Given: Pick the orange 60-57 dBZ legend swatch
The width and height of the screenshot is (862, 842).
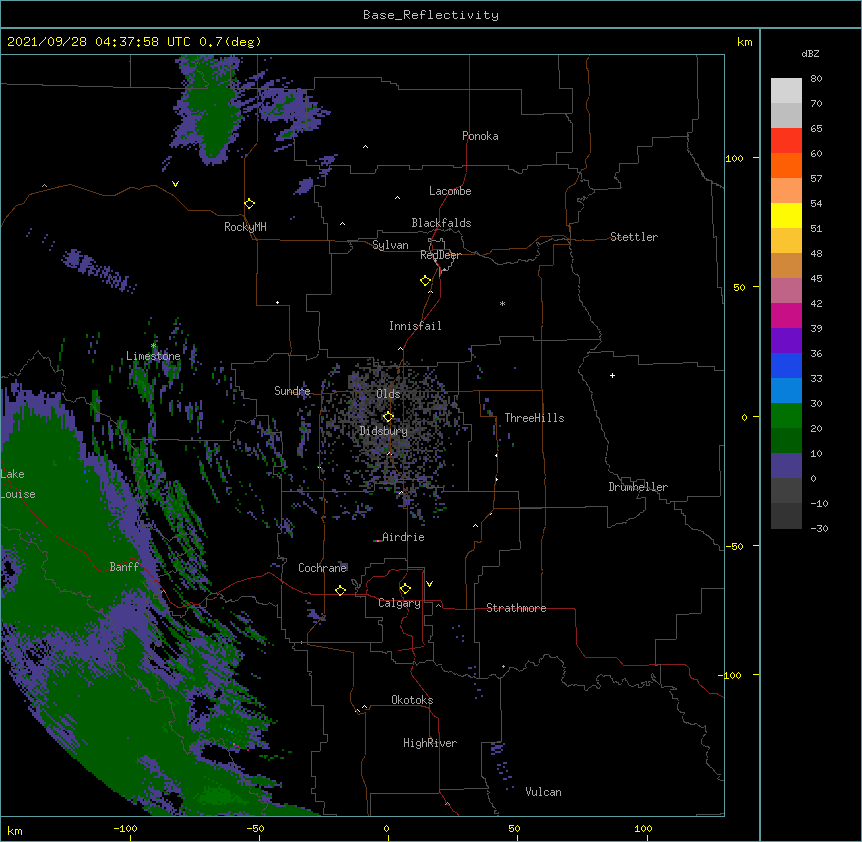Looking at the screenshot, I should click(x=786, y=165).
